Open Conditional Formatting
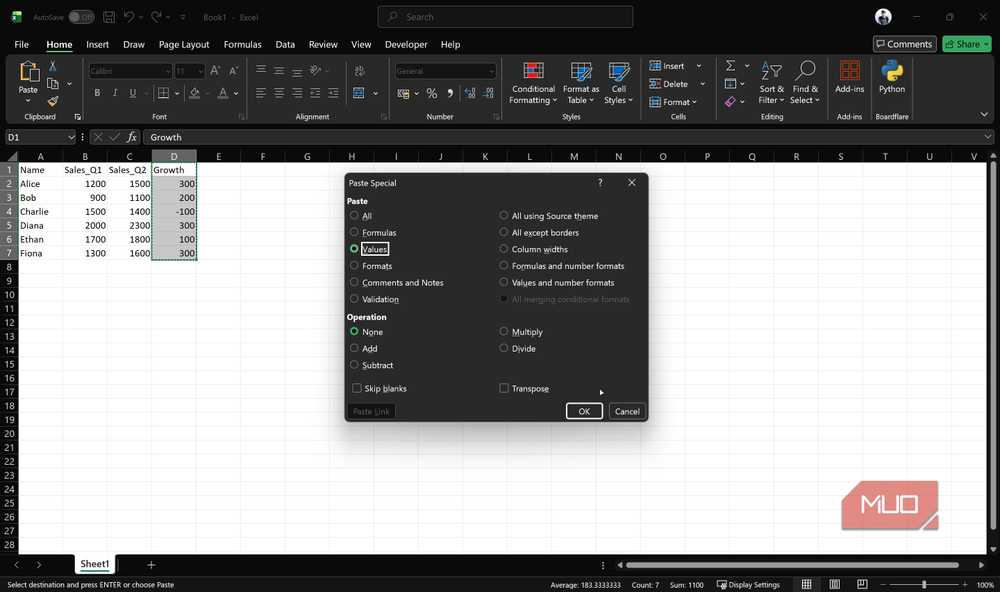Image resolution: width=1000 pixels, height=592 pixels. click(x=533, y=83)
